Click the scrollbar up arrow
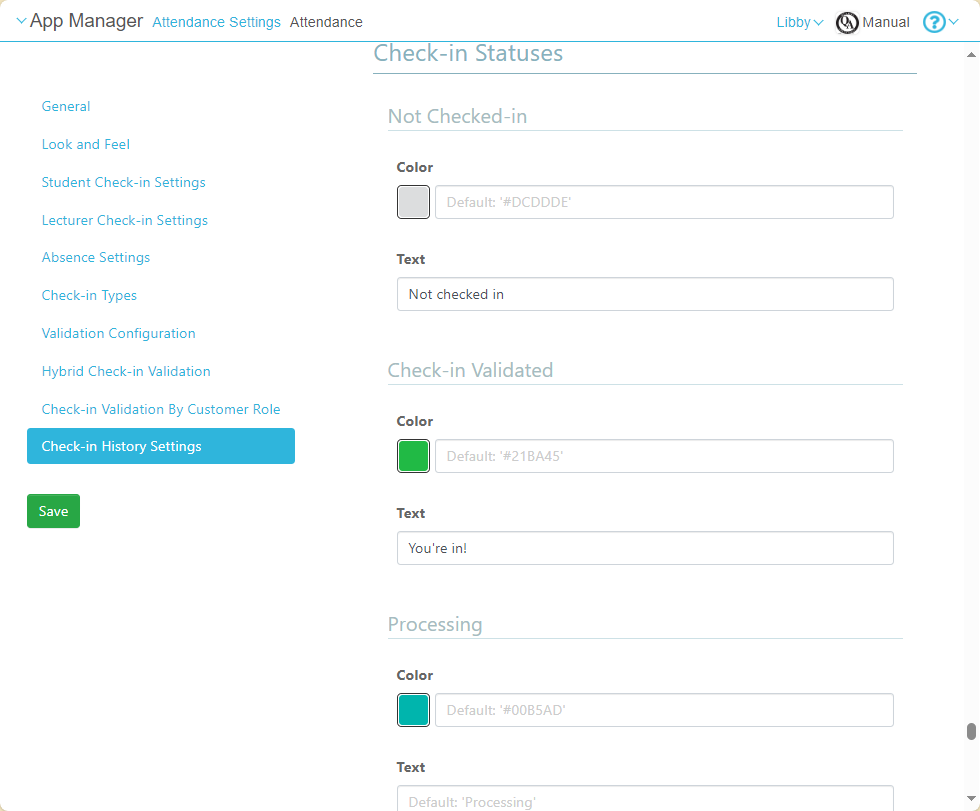Image resolution: width=980 pixels, height=811 pixels. (x=971, y=55)
